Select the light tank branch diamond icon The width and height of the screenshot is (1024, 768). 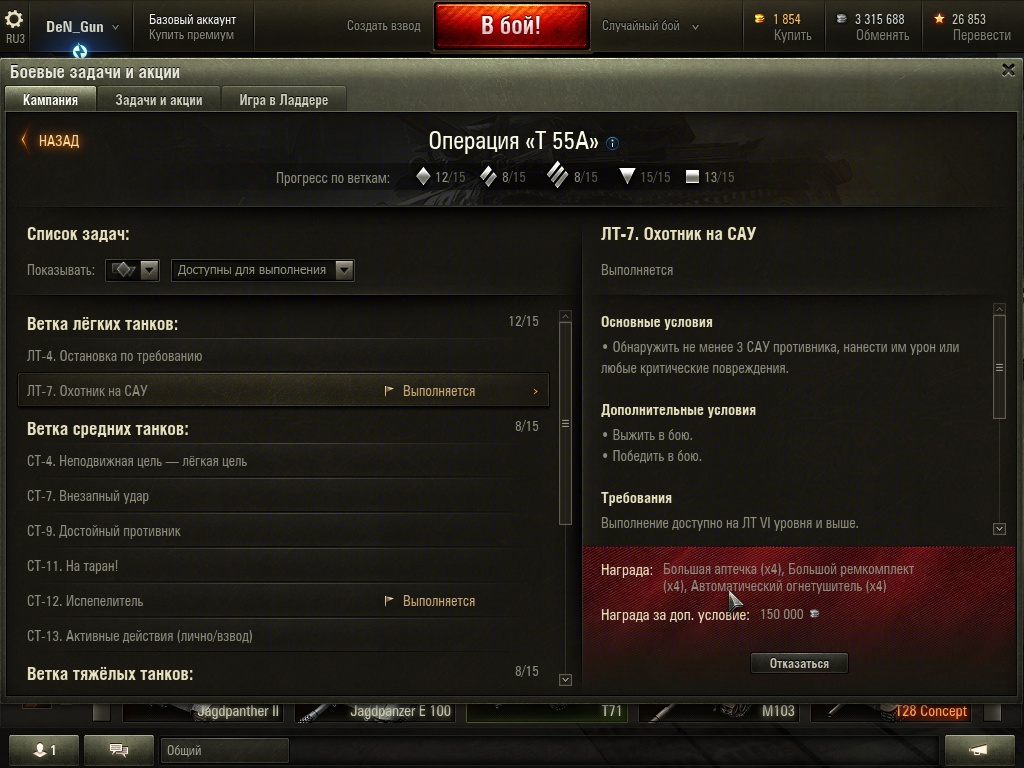pyautogui.click(x=423, y=176)
